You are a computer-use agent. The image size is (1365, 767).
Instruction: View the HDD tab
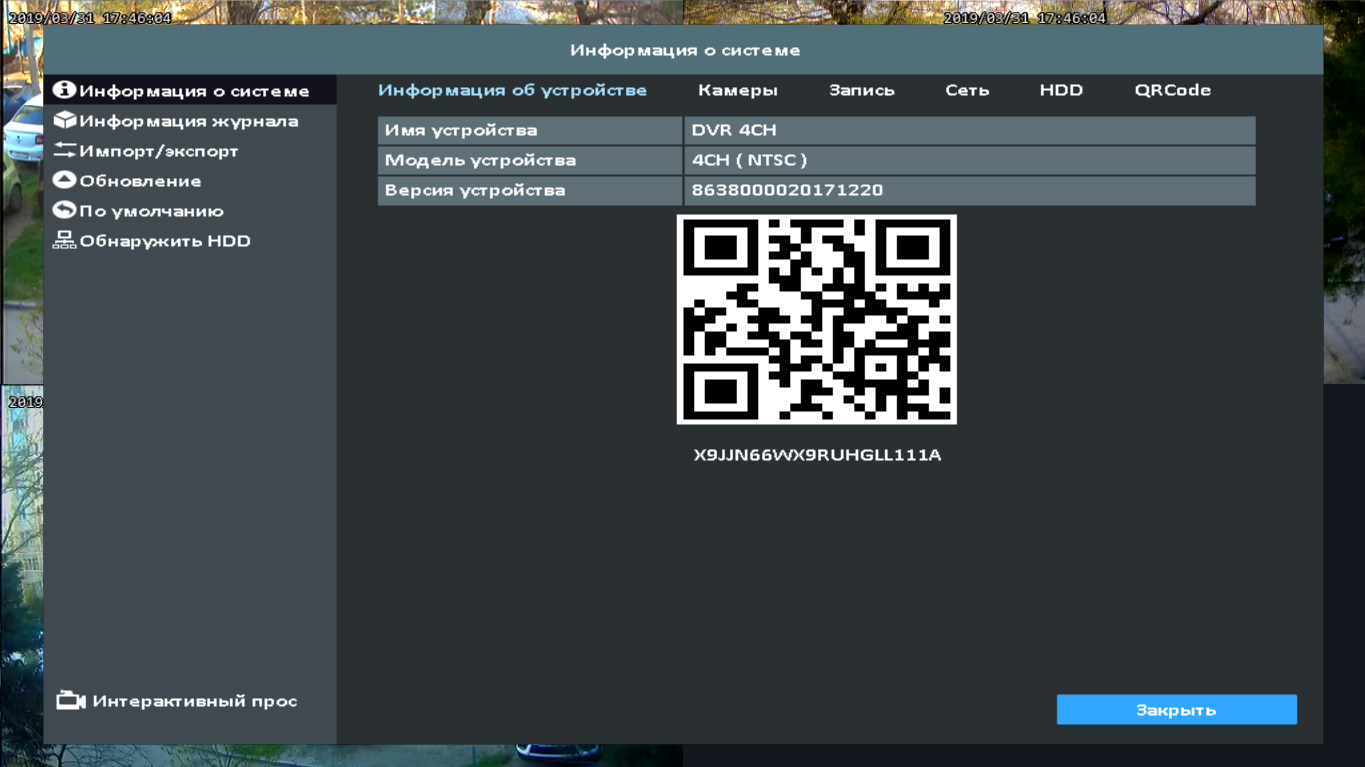1061,90
